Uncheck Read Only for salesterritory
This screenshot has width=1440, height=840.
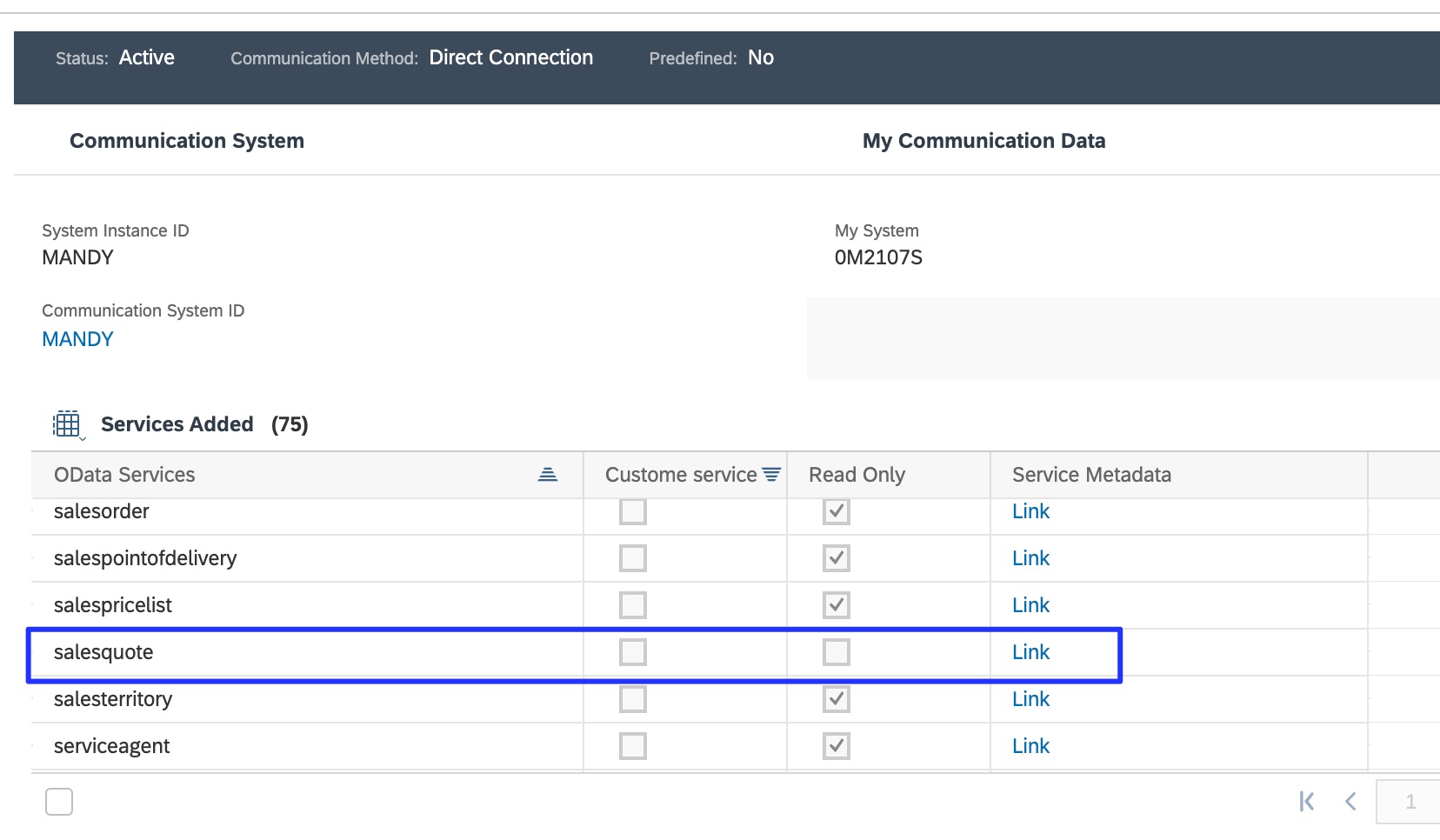tap(835, 698)
